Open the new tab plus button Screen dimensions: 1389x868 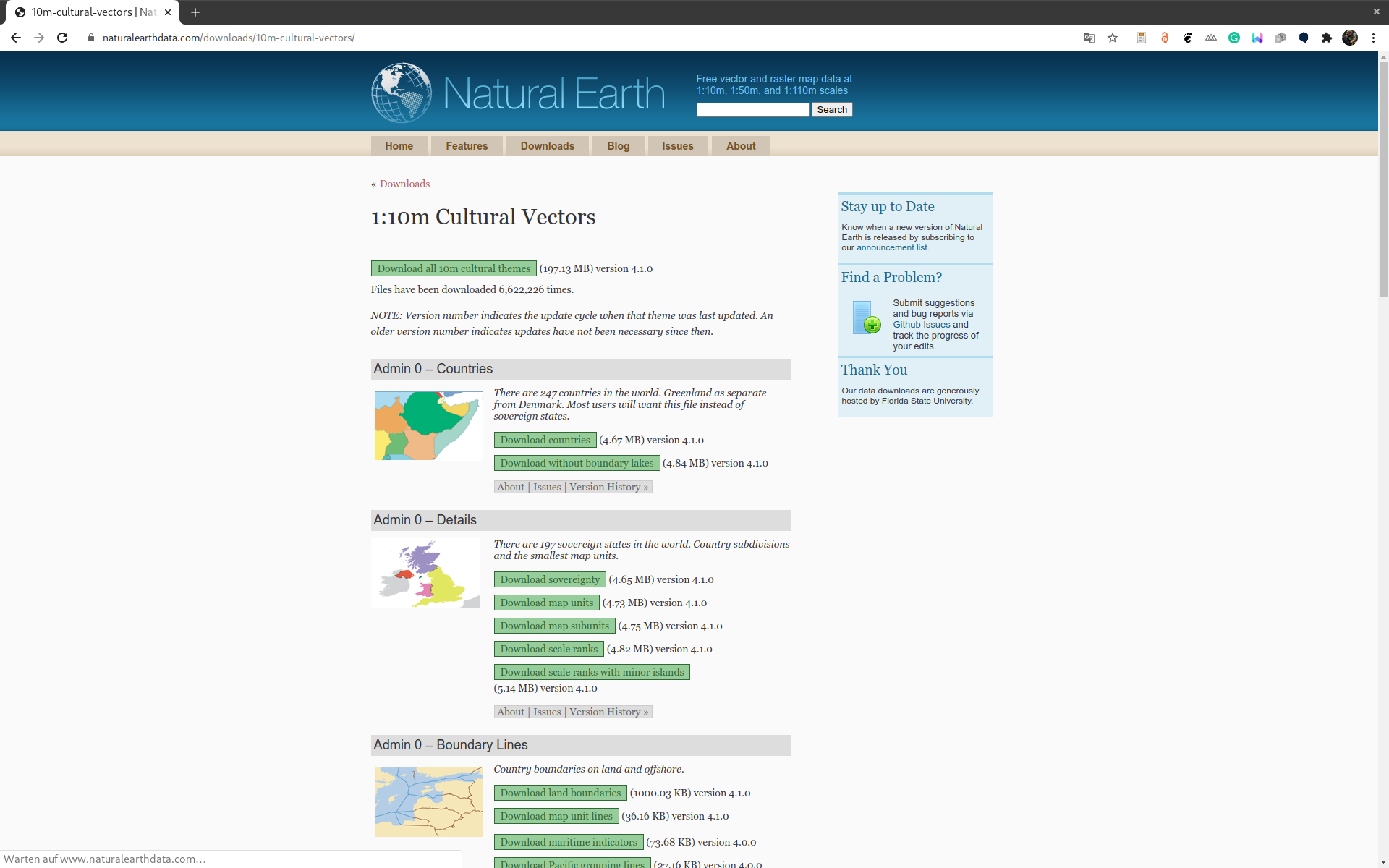point(195,12)
